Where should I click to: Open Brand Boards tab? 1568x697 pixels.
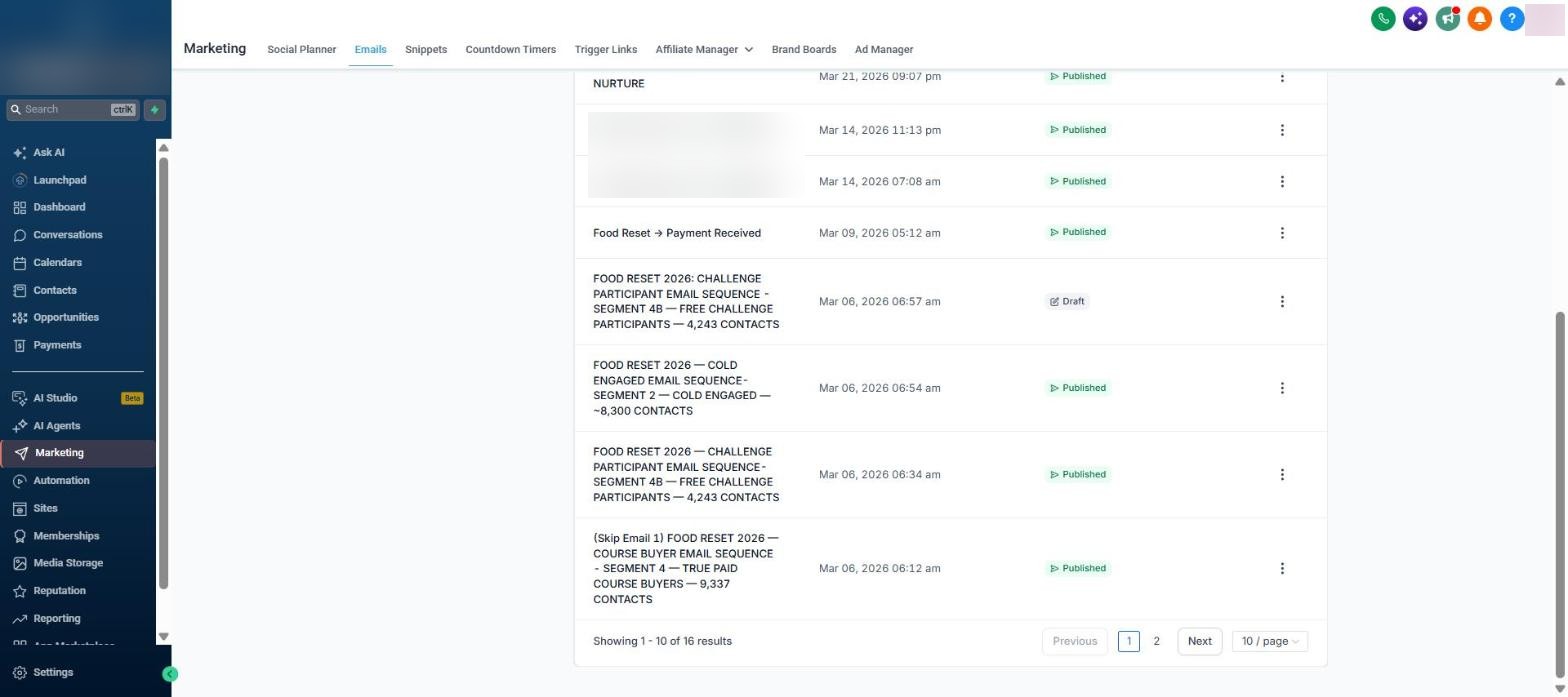click(x=804, y=49)
